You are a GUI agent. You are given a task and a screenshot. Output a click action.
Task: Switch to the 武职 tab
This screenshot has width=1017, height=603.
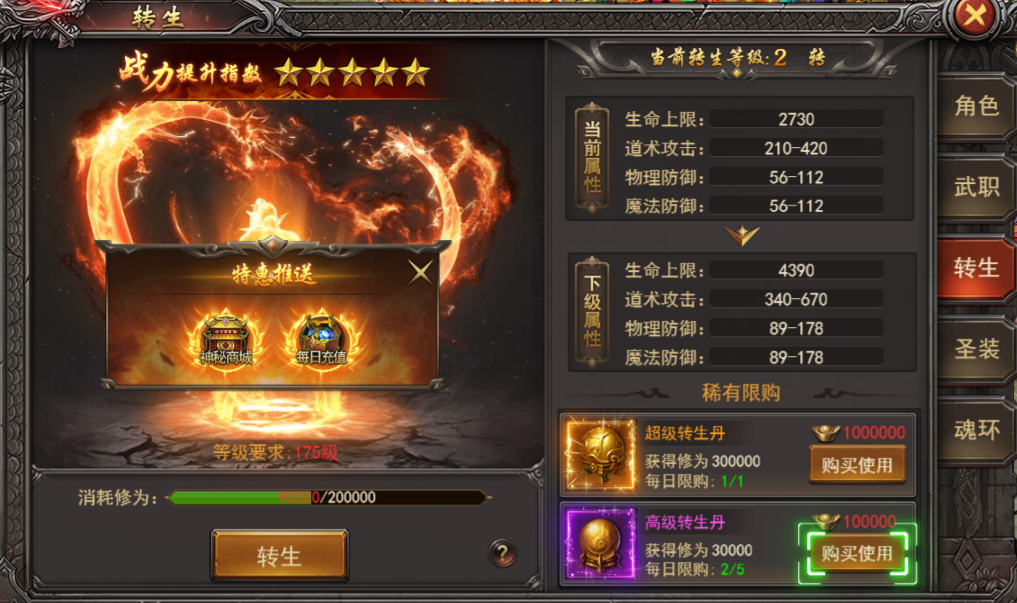pos(975,187)
